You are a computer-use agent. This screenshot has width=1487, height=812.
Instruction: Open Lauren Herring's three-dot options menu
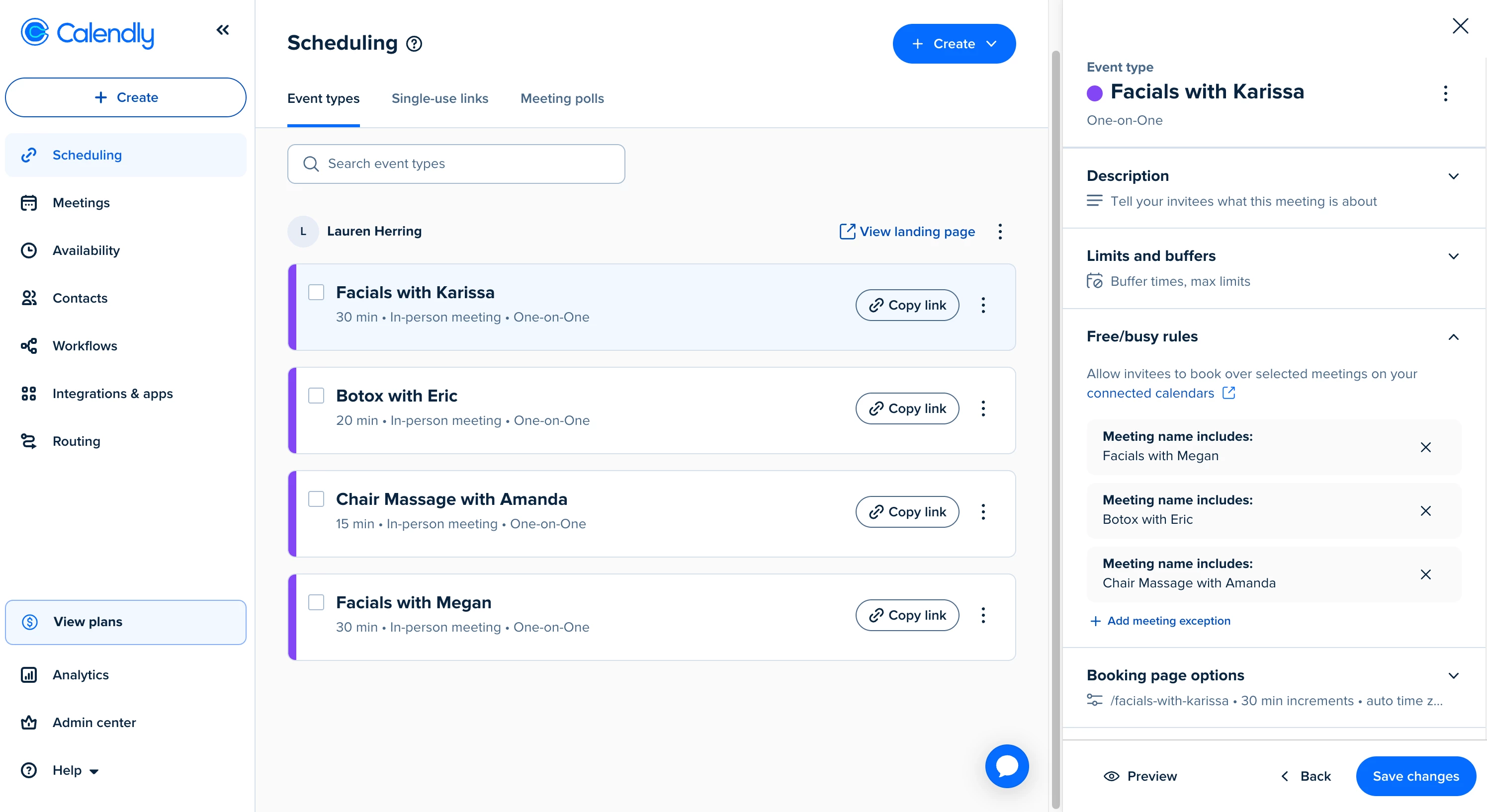[1000, 232]
